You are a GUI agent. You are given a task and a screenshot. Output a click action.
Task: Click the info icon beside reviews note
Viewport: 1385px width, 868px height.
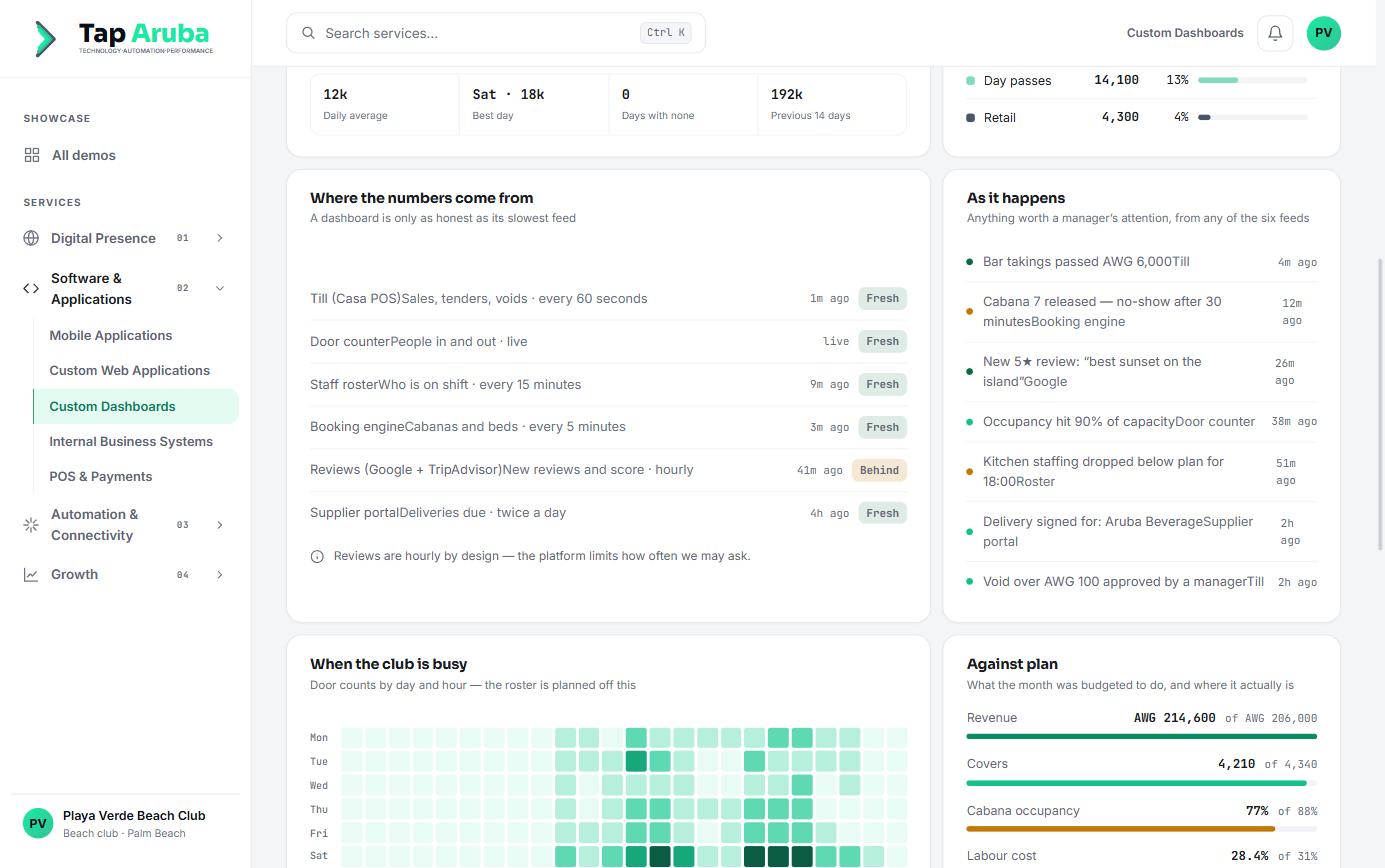click(x=317, y=556)
